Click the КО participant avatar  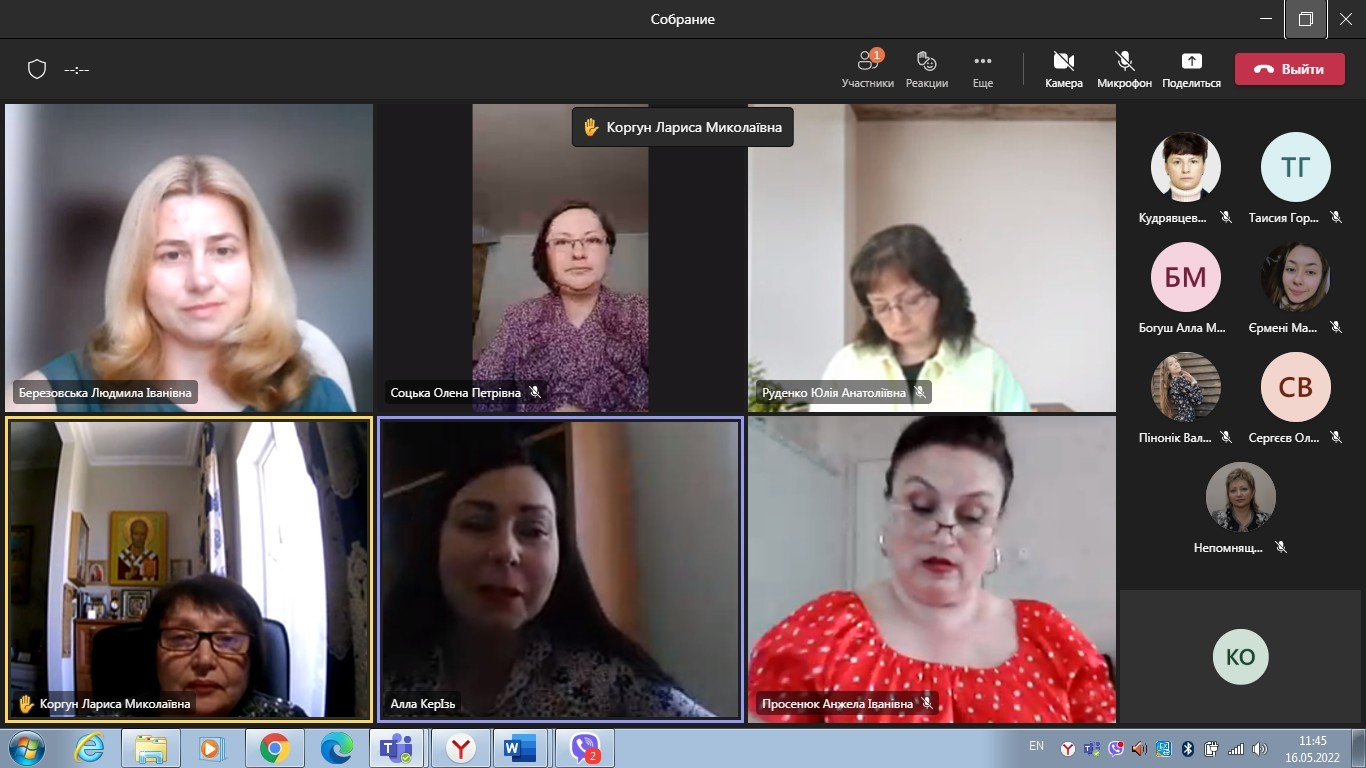1241,657
